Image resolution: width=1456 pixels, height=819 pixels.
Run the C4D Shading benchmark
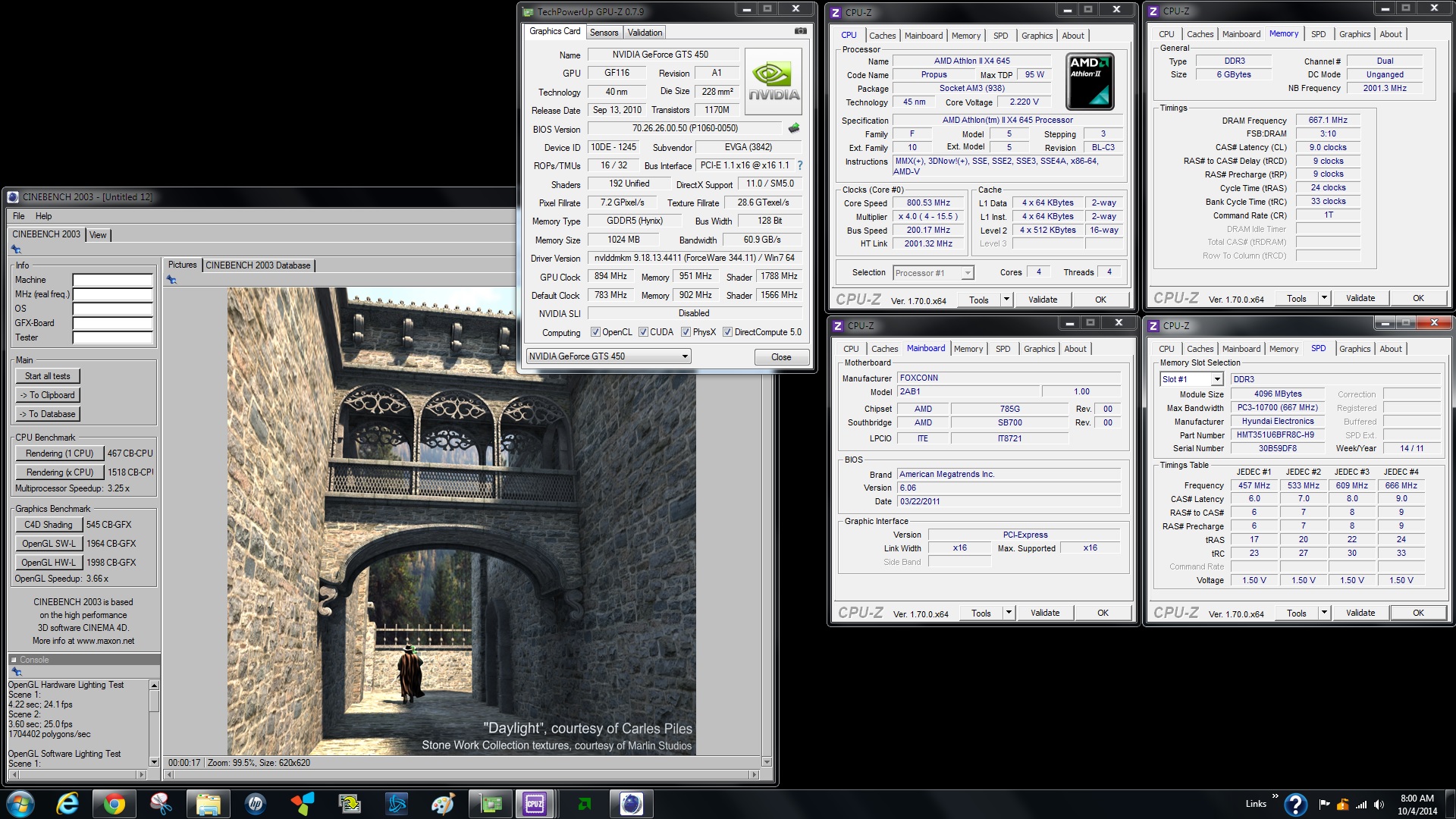(49, 525)
